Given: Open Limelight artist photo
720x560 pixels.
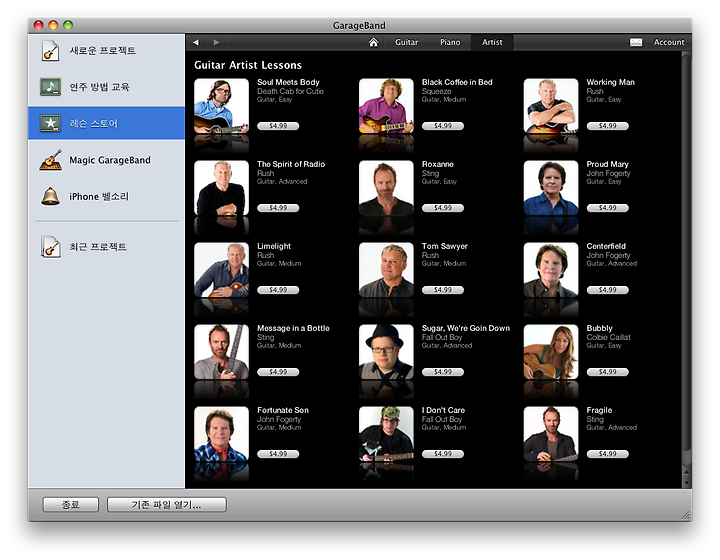Looking at the screenshot, I should (x=221, y=270).
